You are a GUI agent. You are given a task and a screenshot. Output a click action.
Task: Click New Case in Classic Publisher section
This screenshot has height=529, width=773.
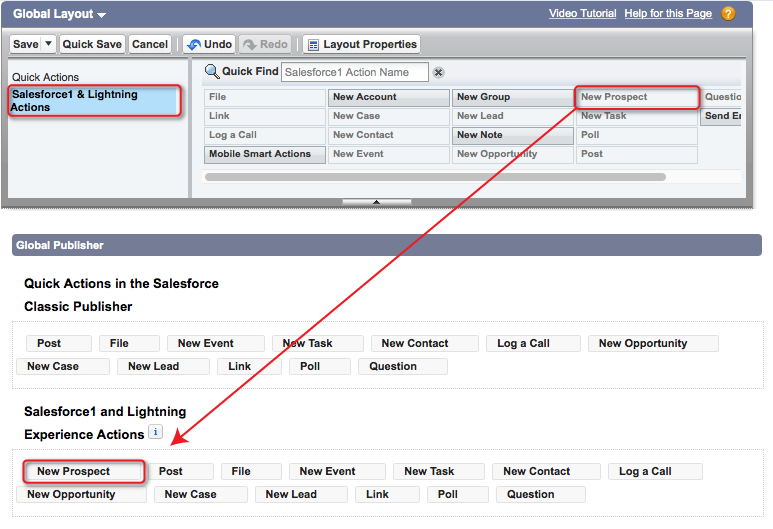63,366
